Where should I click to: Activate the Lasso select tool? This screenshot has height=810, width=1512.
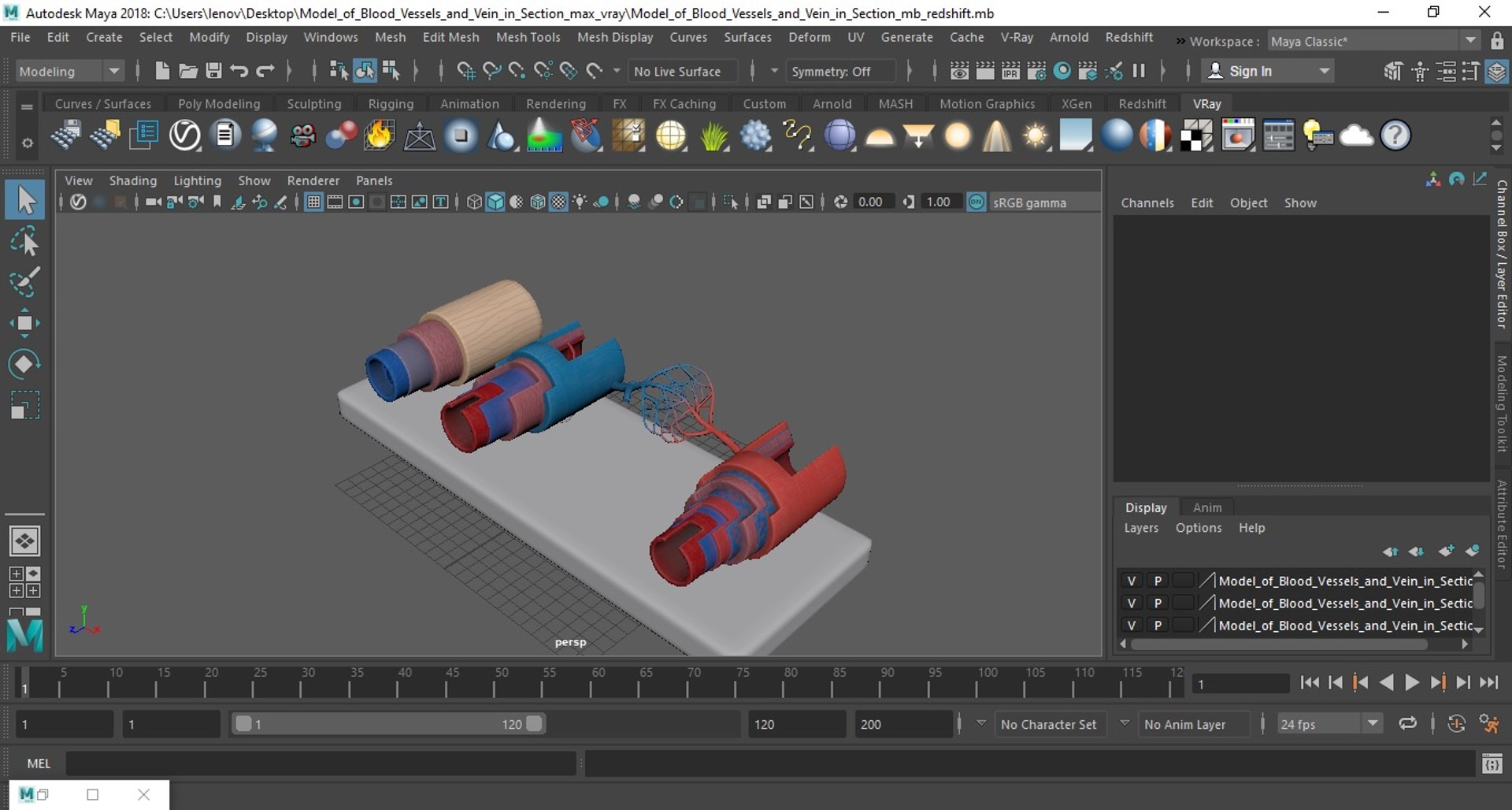point(25,242)
